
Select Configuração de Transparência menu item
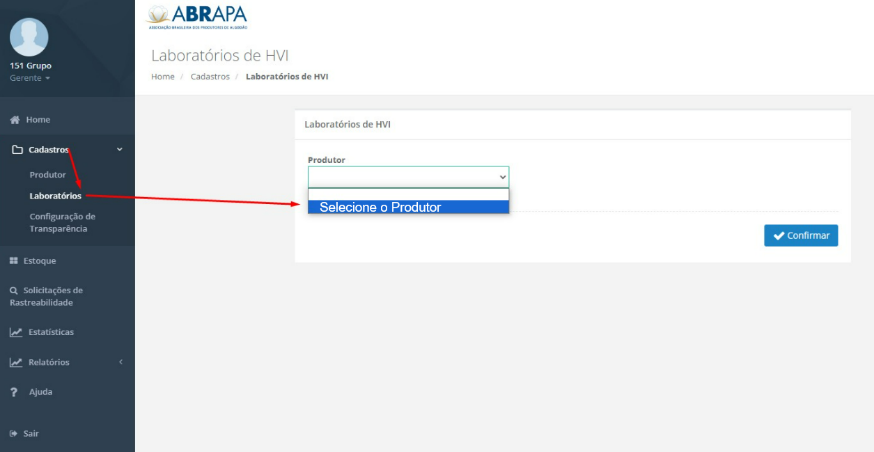pyautogui.click(x=62, y=222)
